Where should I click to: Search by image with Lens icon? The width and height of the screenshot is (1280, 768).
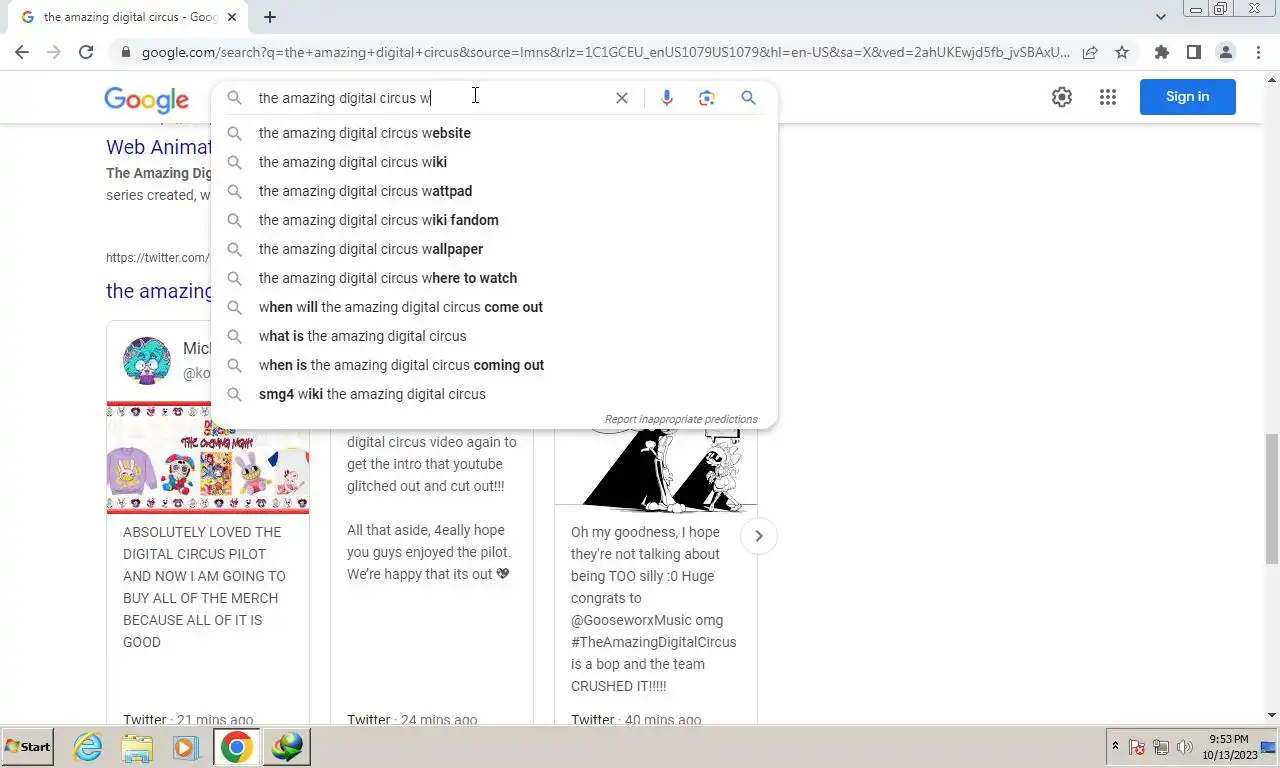click(x=707, y=98)
